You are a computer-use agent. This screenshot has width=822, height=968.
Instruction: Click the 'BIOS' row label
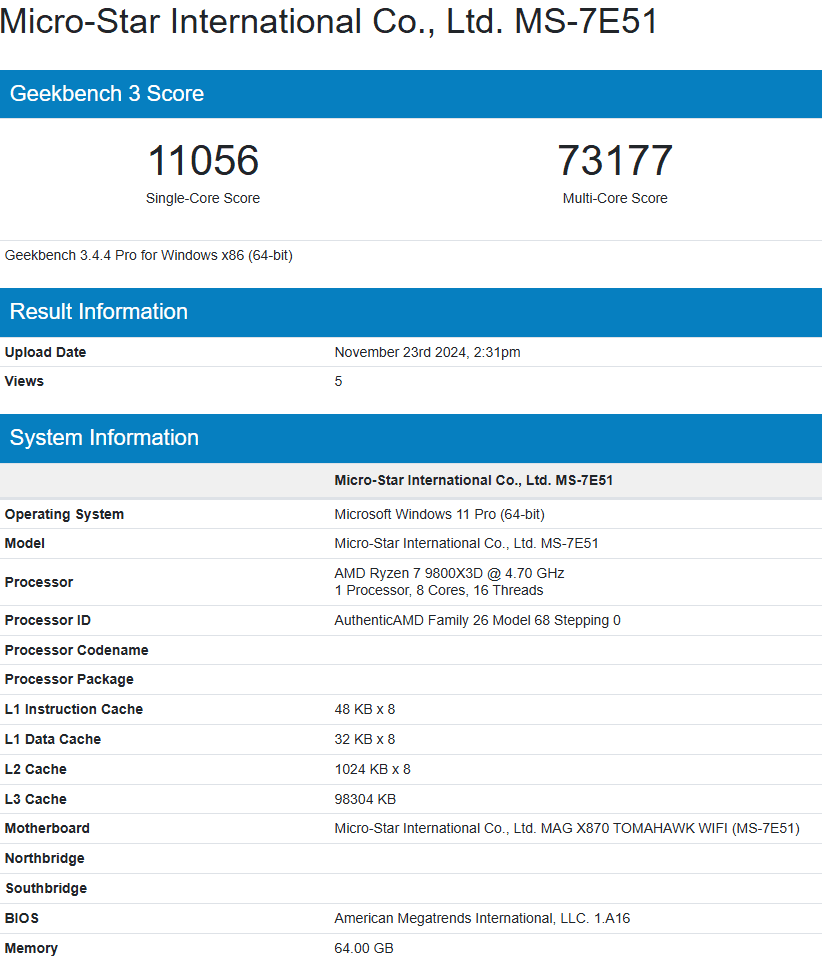point(22,919)
